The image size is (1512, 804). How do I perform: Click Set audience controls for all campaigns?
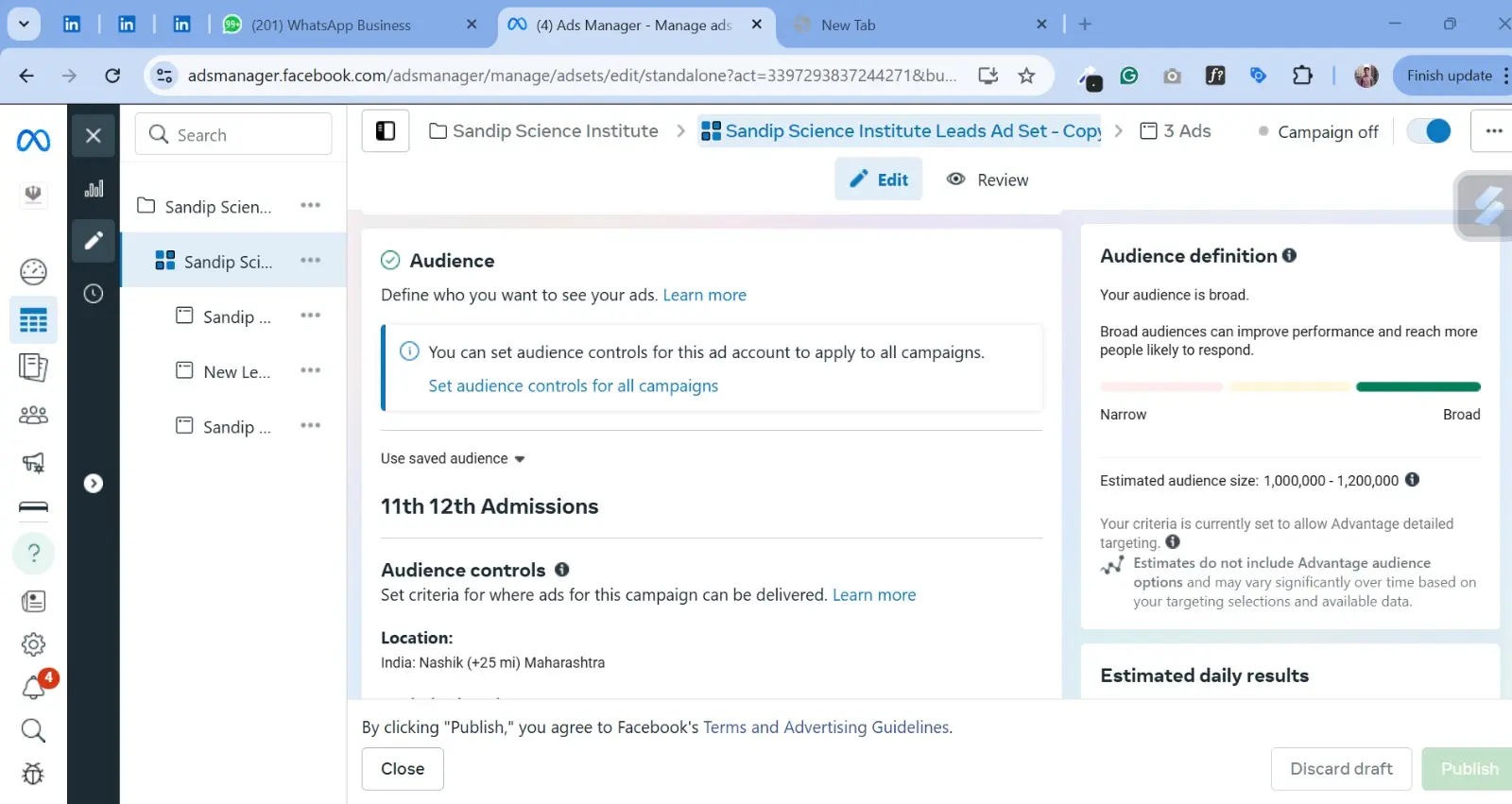click(x=573, y=385)
